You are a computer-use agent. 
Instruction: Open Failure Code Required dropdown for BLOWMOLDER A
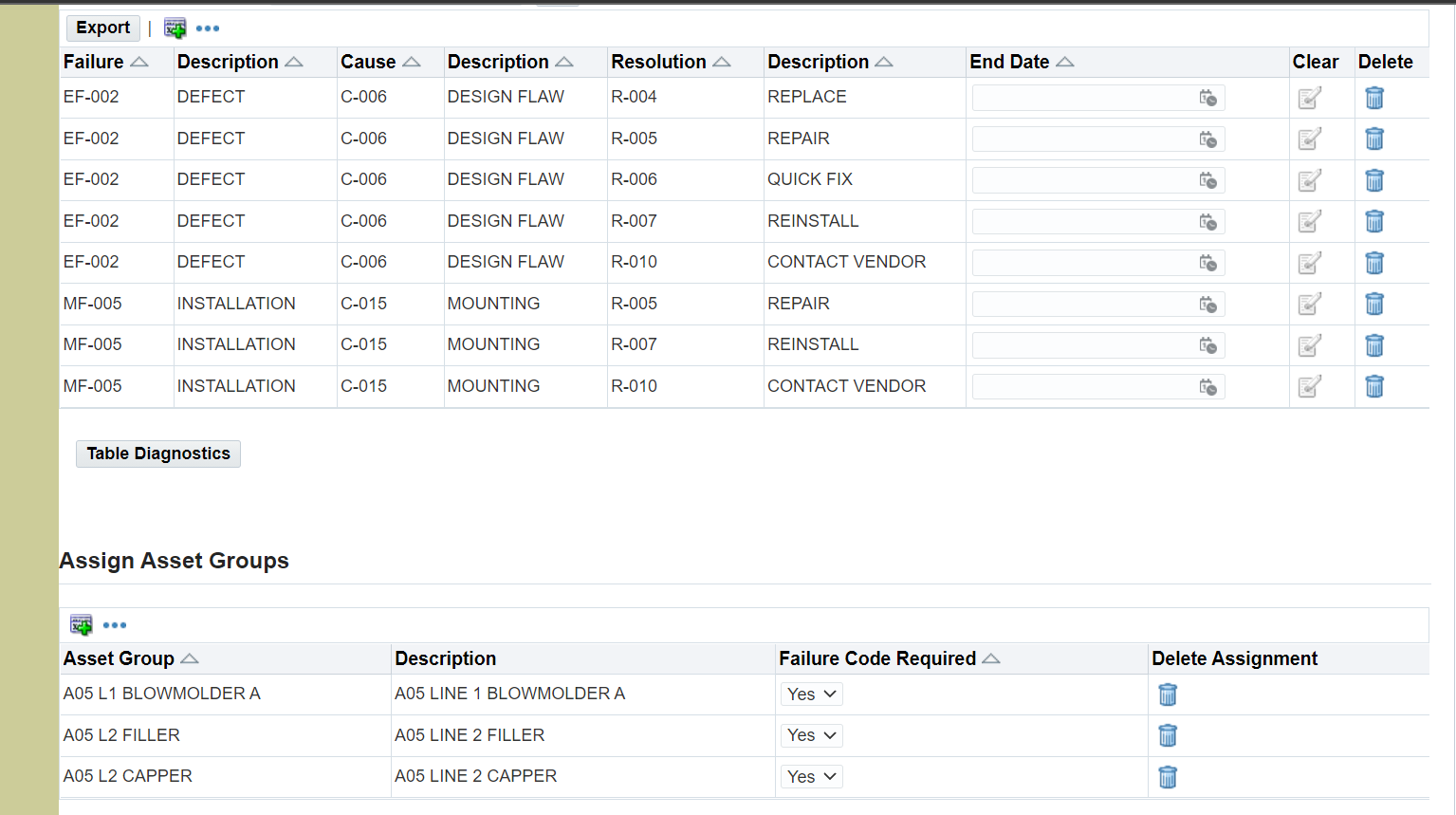pos(812,695)
